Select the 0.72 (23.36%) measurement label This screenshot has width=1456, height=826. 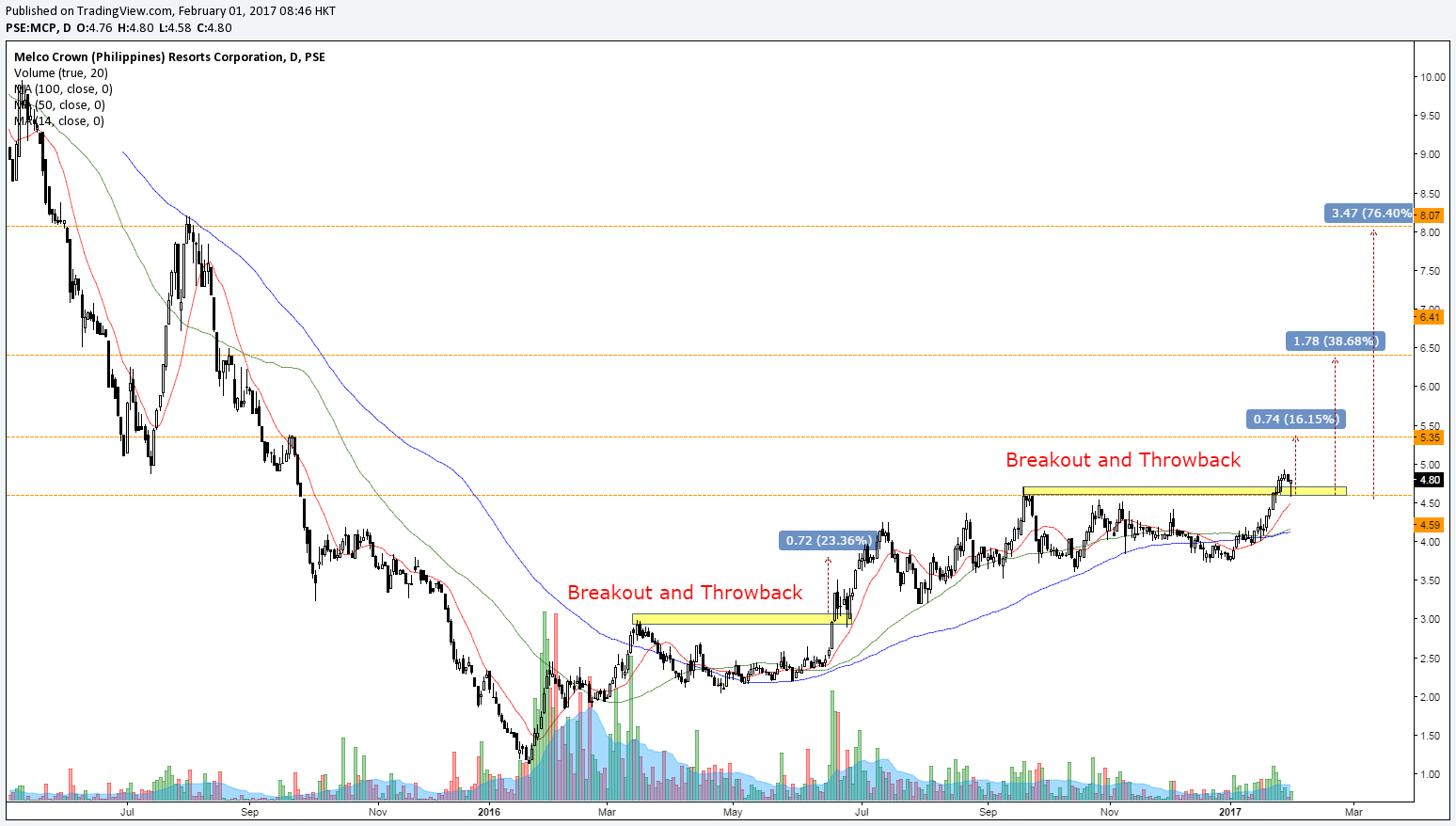point(827,540)
